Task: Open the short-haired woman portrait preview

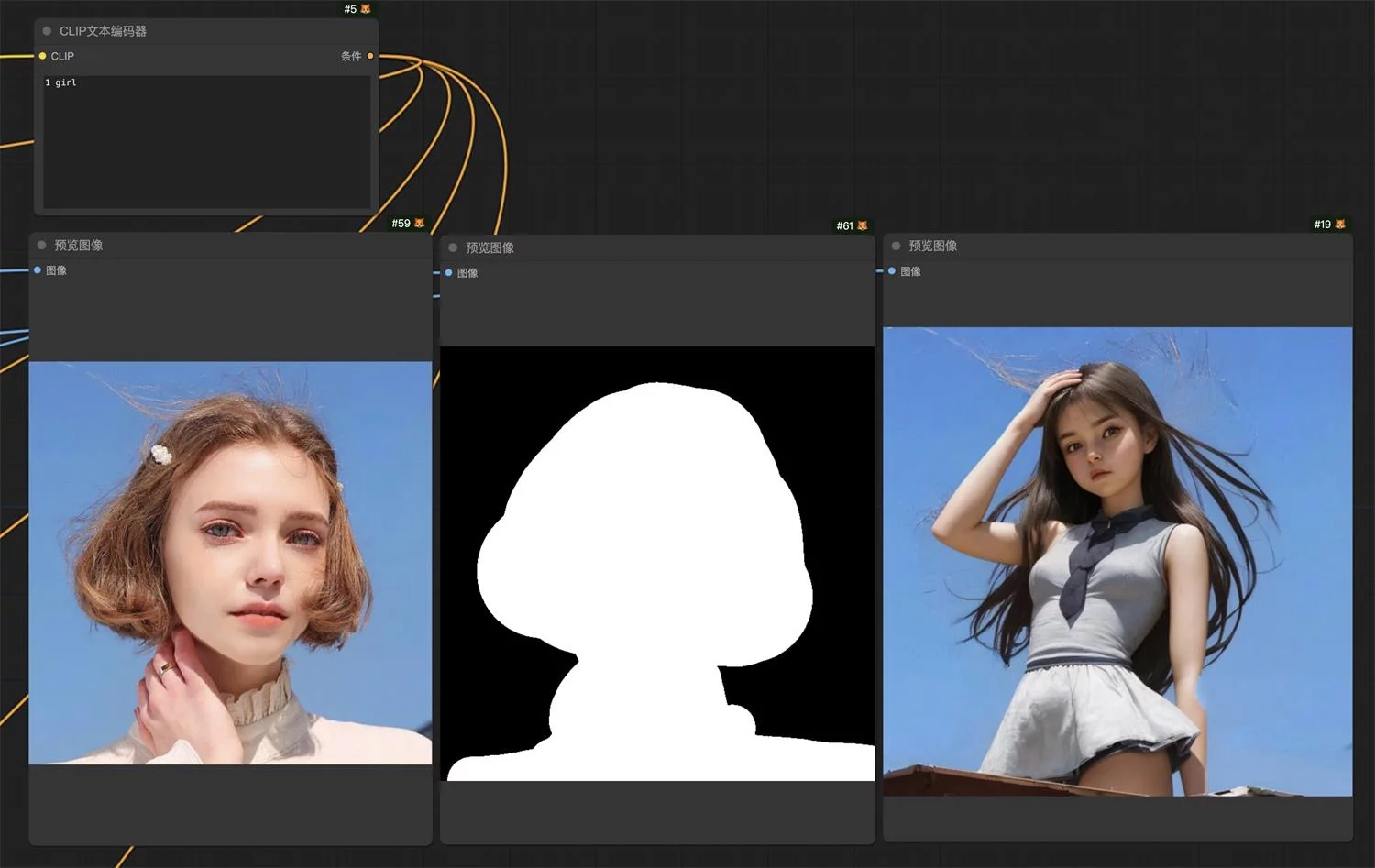Action: coord(230,563)
